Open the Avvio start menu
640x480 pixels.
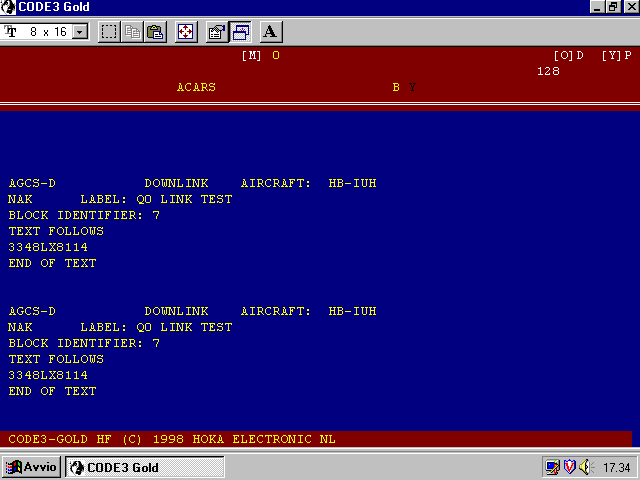[32, 467]
